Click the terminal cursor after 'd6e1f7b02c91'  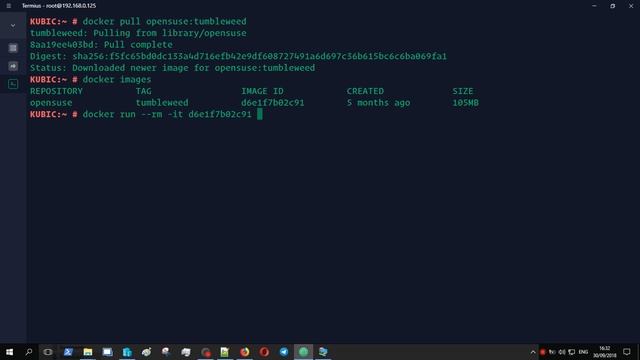(x=260, y=114)
